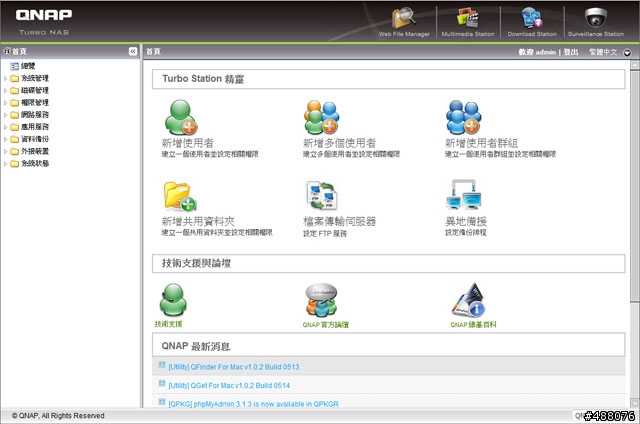Click the 新增共用資料夾 shared folder icon
This screenshot has width=640, height=424.
(180, 196)
